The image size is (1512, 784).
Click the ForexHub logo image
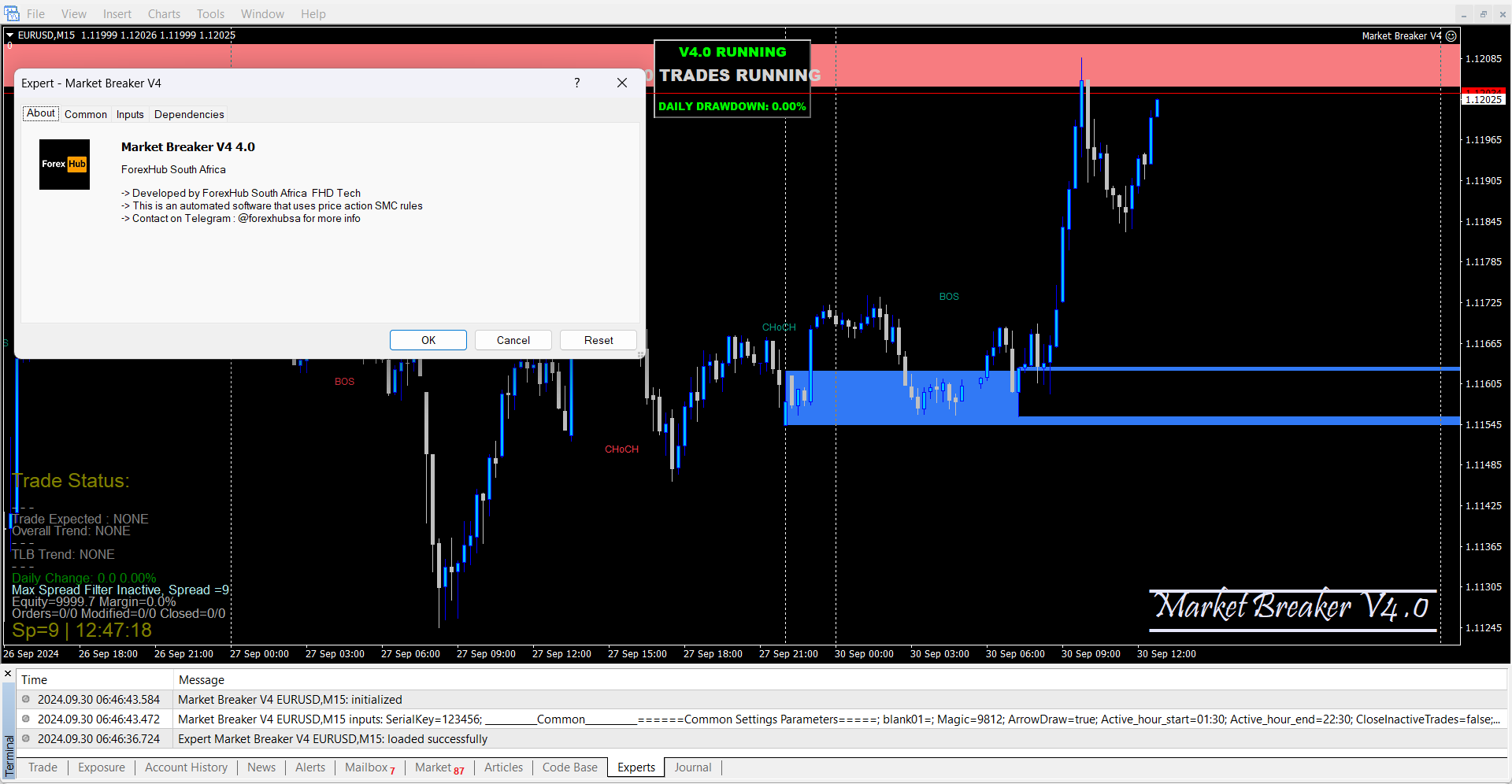(65, 165)
